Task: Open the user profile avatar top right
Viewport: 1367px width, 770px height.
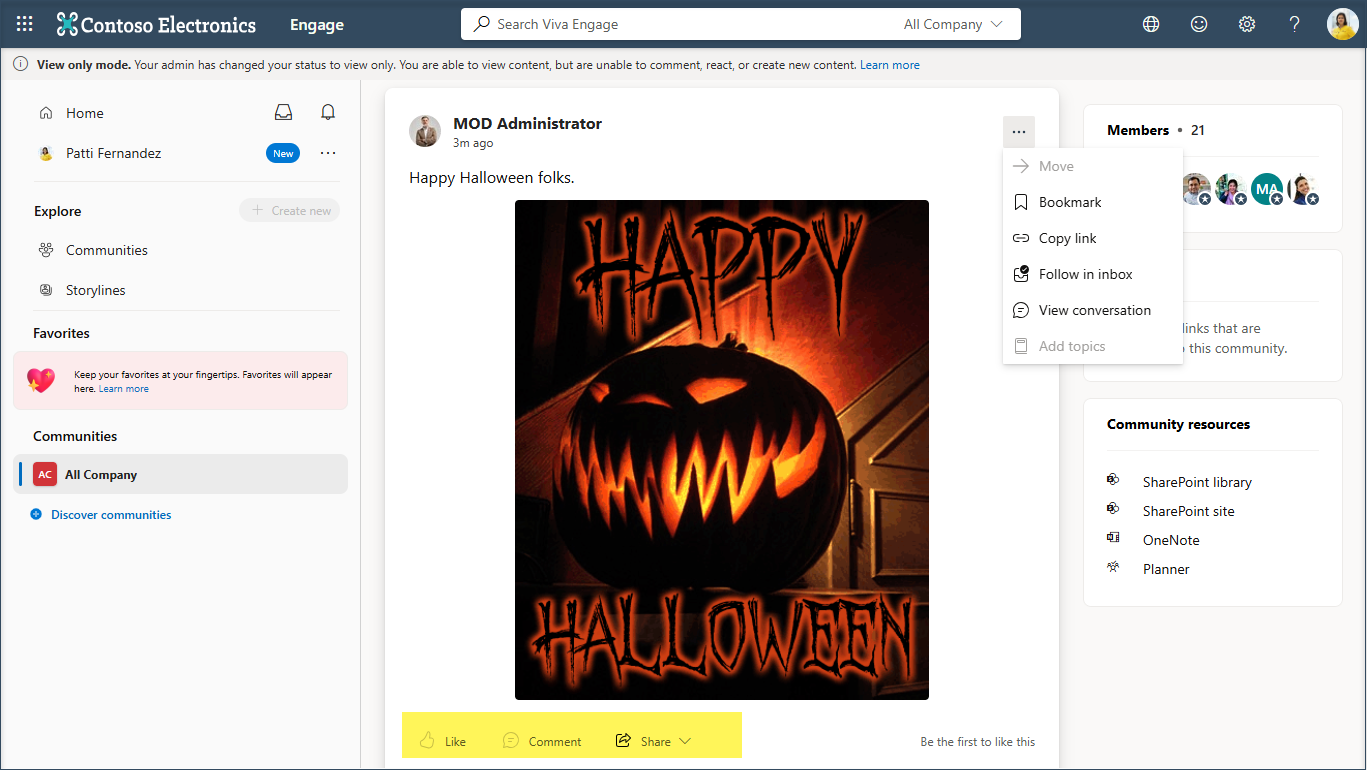Action: [1342, 24]
